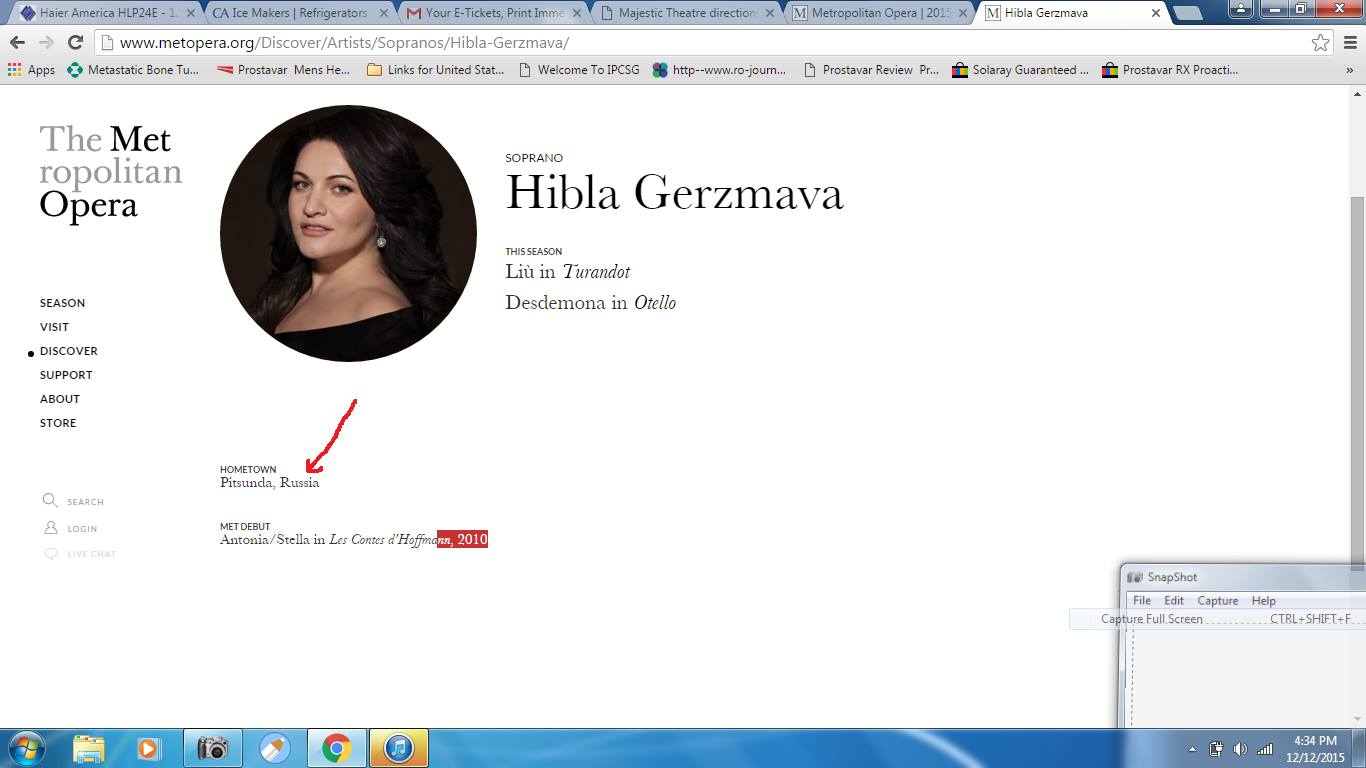Click the LIVE CHAT label in the sidebar
Screen dimensions: 1366x768
point(92,554)
